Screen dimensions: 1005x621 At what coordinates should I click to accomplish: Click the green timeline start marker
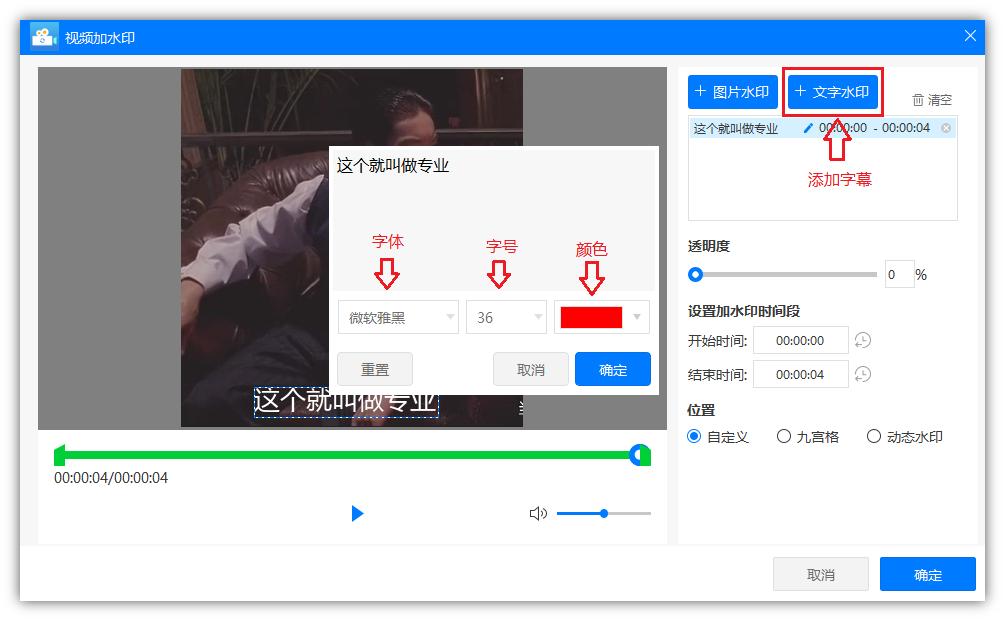tap(60, 456)
